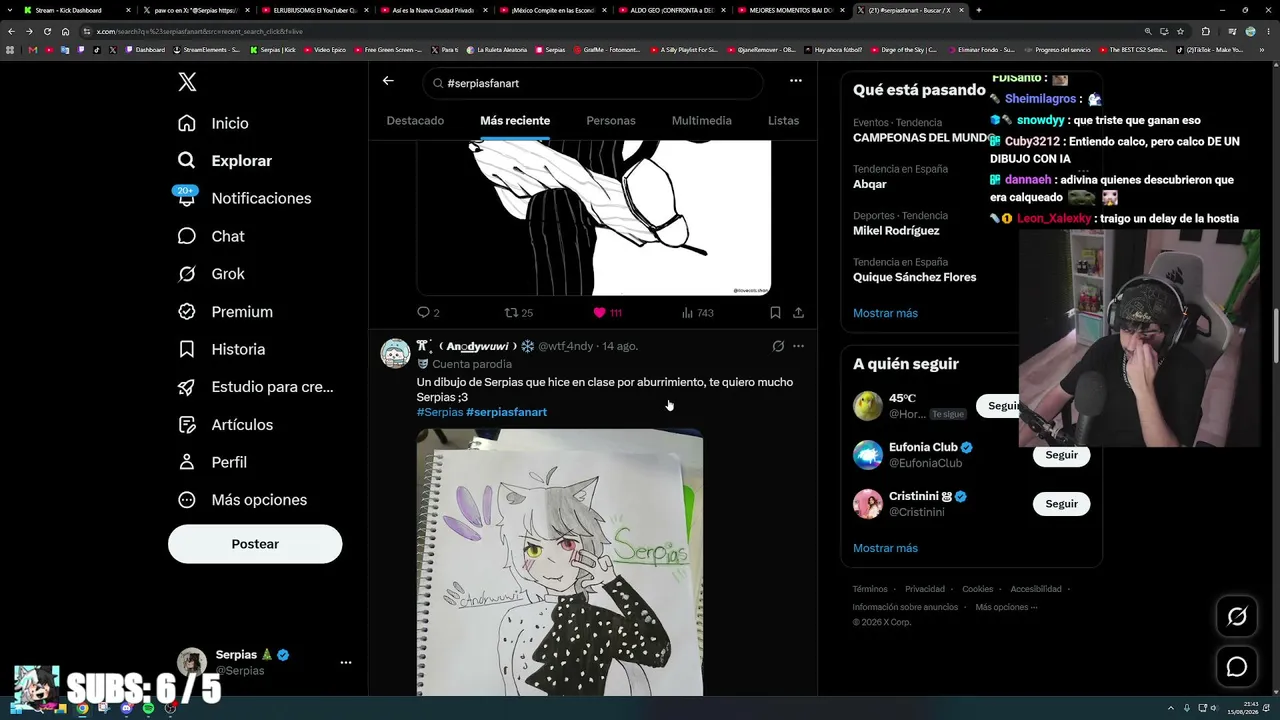Open Notificaciones with the 20+ badge

pos(244,198)
